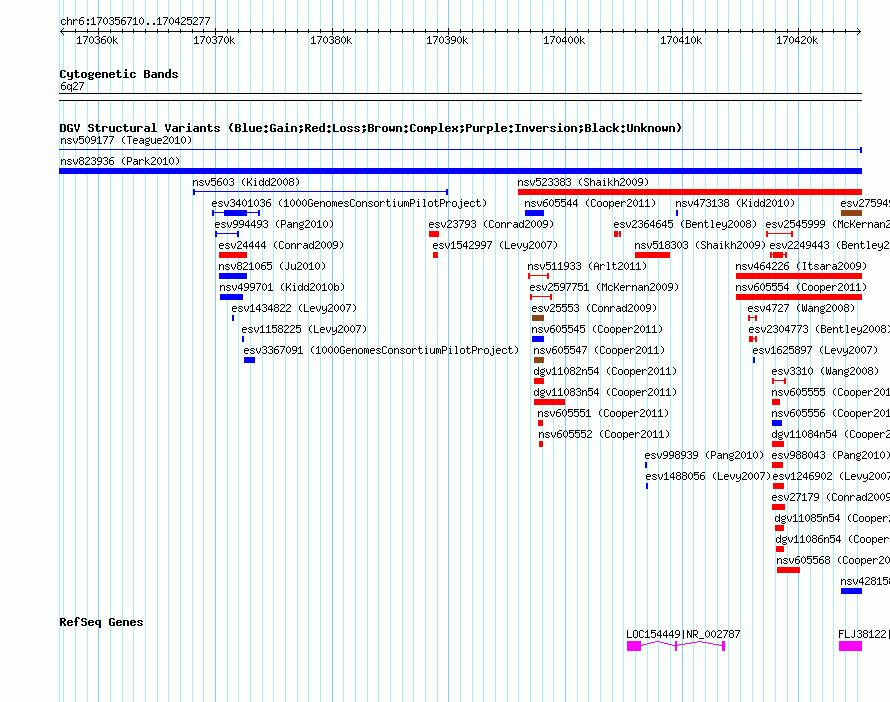Click esv1625897 (Levy2007) label
The width and height of the screenshot is (890, 702).
(815, 350)
